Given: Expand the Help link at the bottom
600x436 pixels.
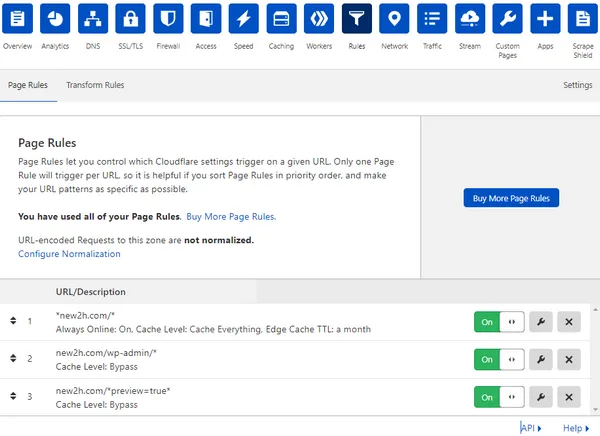Looking at the screenshot, I should (576, 428).
